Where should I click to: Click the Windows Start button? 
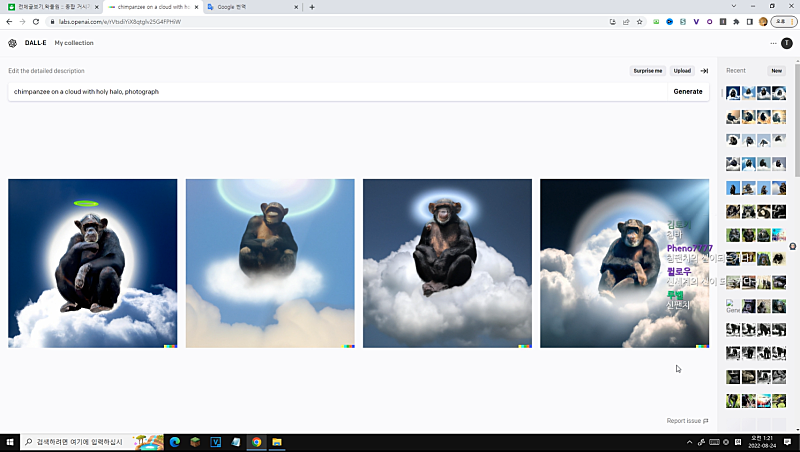pyautogui.click(x=10, y=442)
